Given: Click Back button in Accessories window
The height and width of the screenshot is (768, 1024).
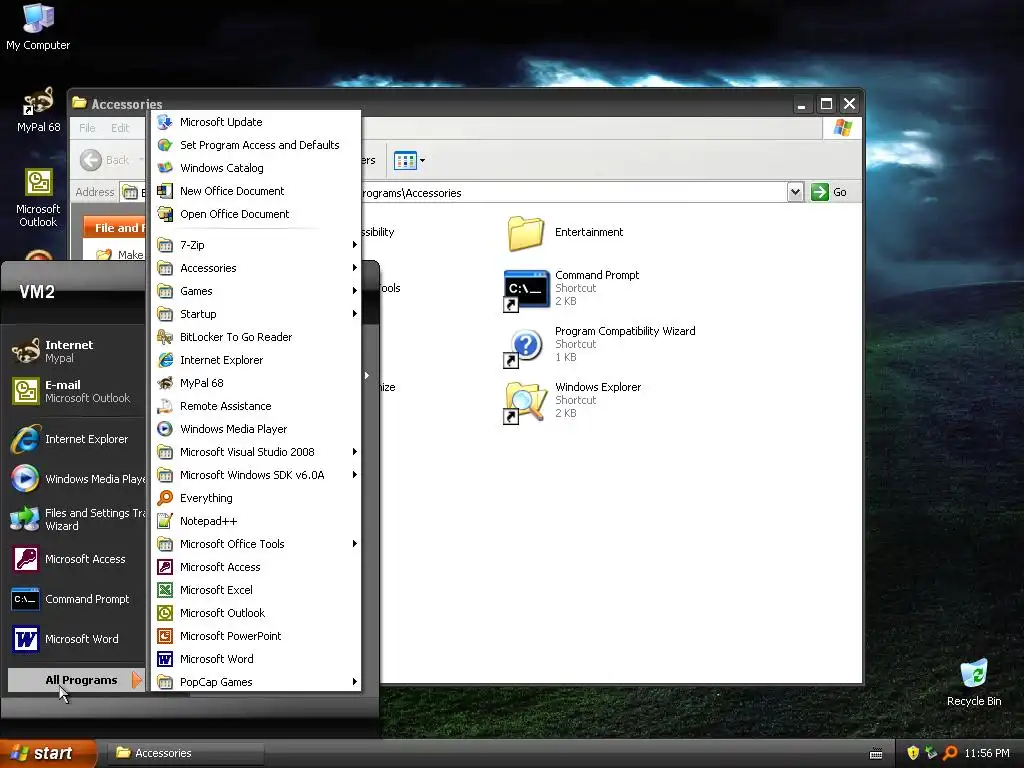Looking at the screenshot, I should 104,160.
